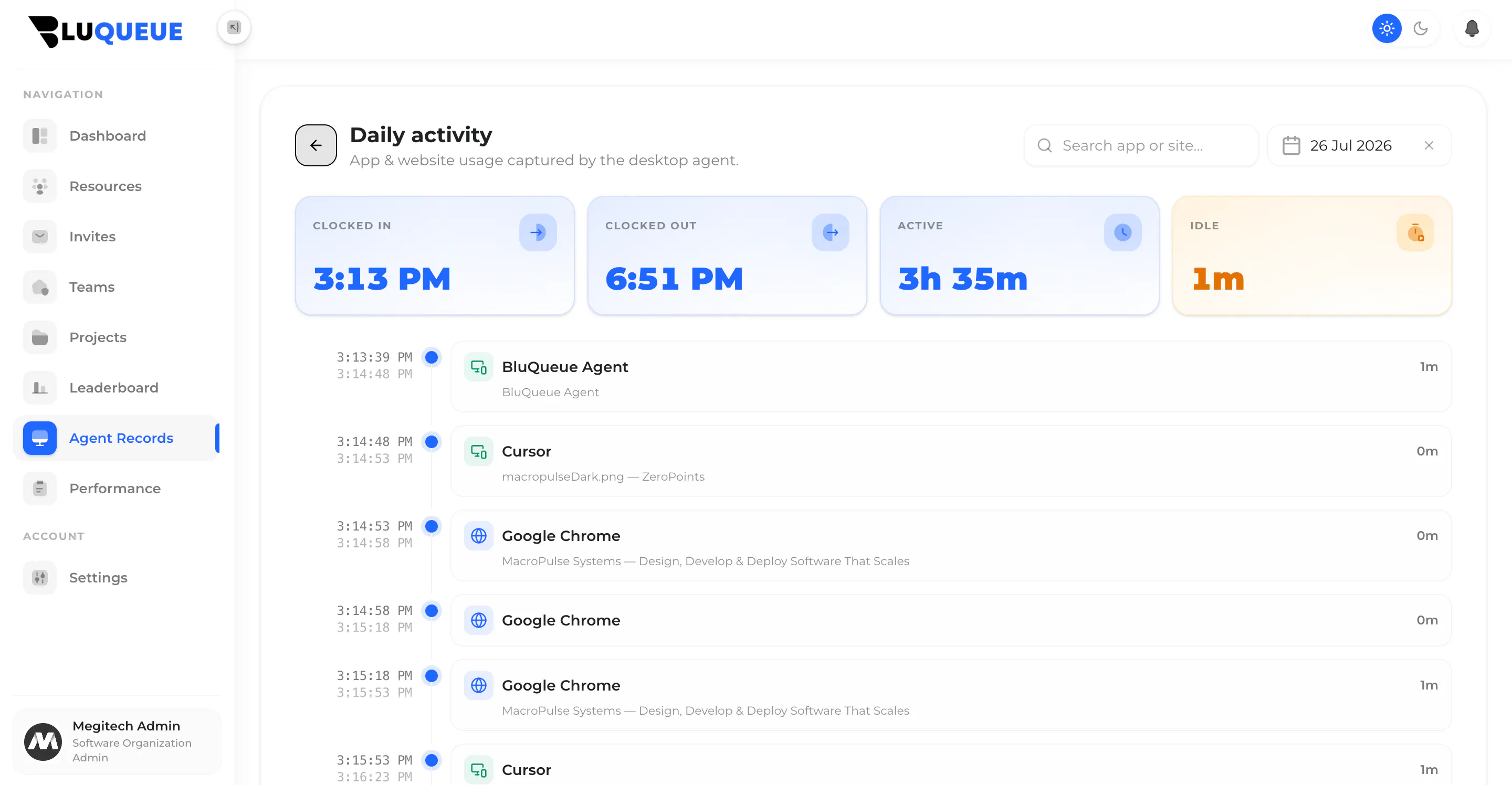Click the Teams sidebar icon
The height and width of the screenshot is (785, 1512).
40,287
